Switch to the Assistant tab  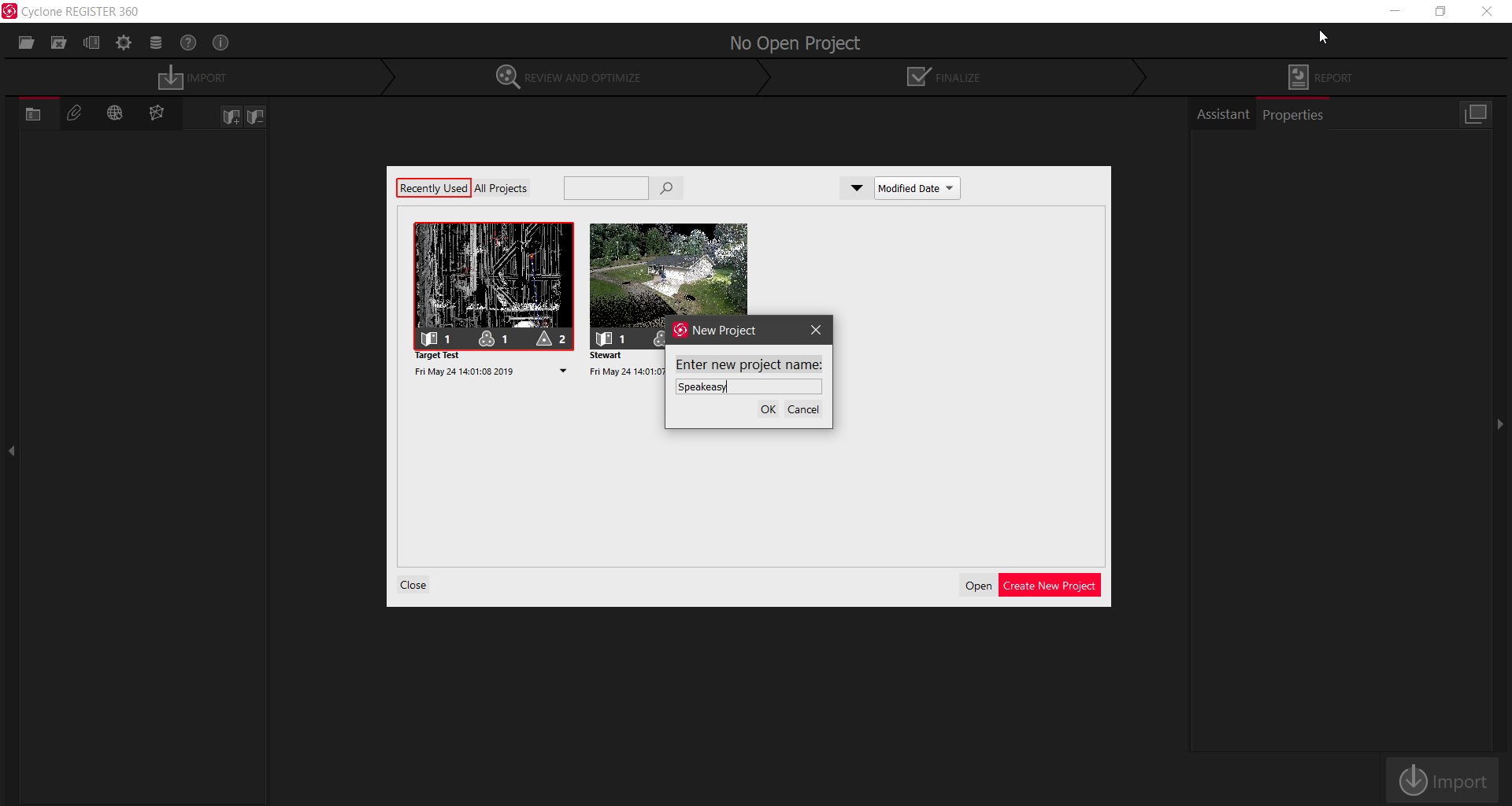[x=1223, y=114]
